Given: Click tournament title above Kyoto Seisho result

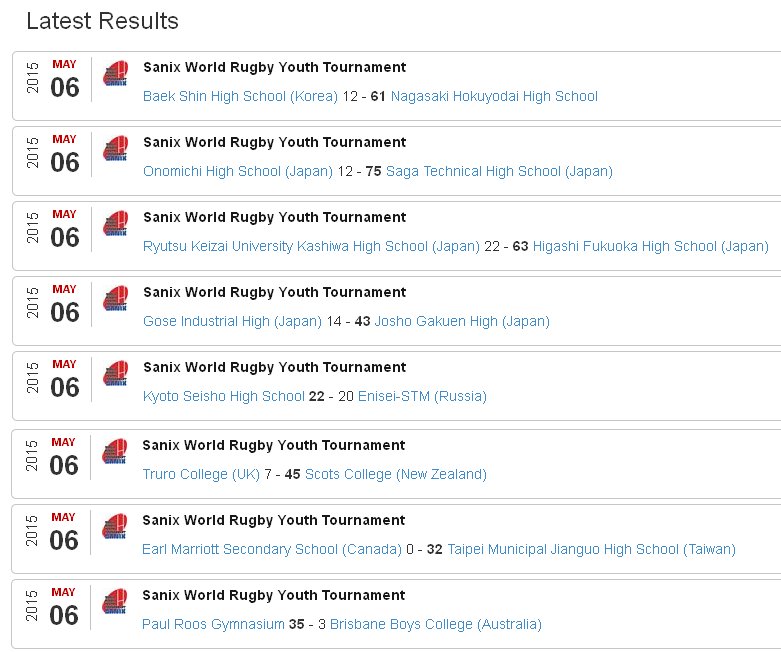Looking at the screenshot, I should pos(274,368).
